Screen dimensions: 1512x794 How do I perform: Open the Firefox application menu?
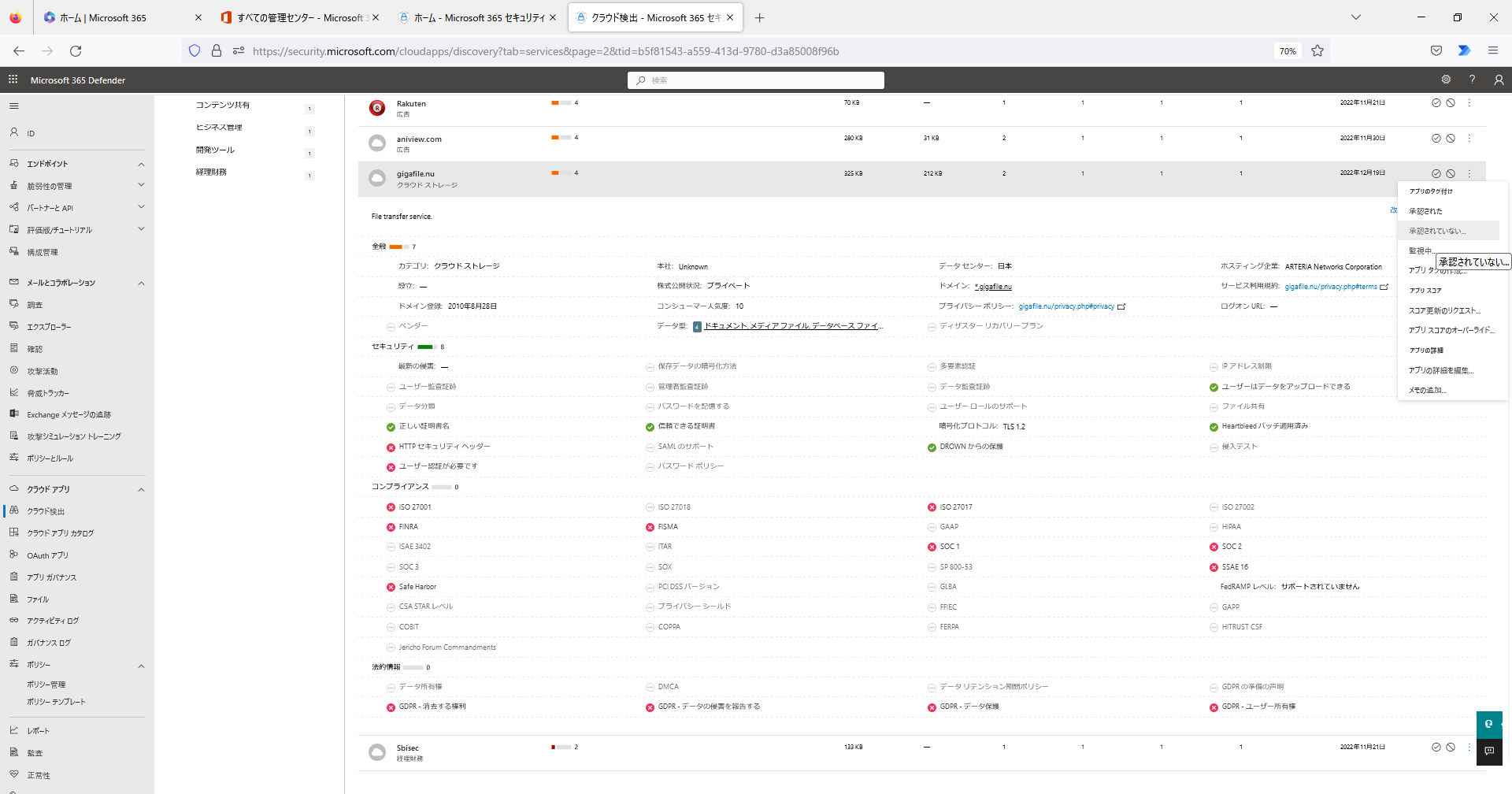tap(1492, 51)
